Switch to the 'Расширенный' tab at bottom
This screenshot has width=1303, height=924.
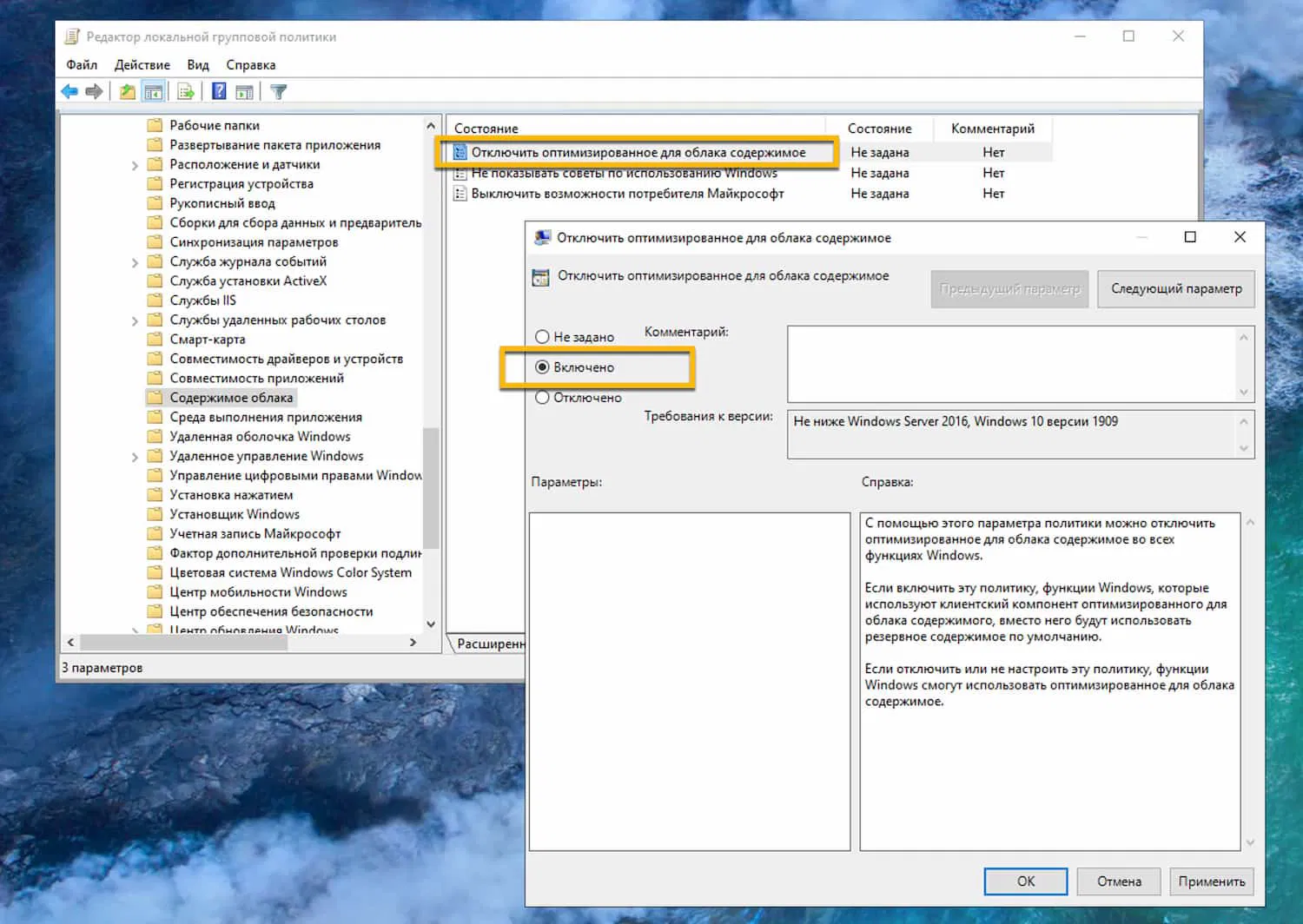[488, 643]
